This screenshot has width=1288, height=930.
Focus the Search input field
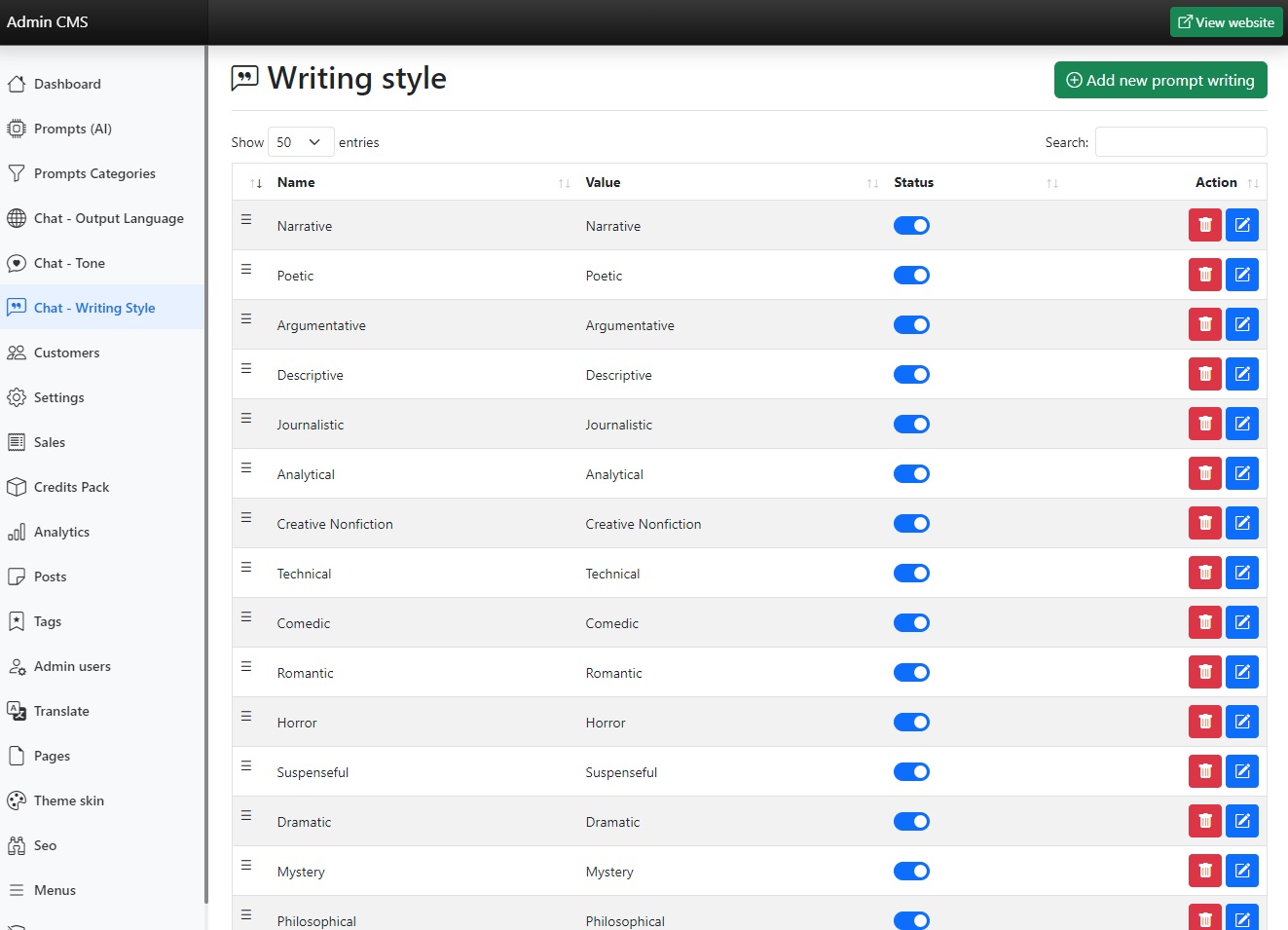(1180, 142)
